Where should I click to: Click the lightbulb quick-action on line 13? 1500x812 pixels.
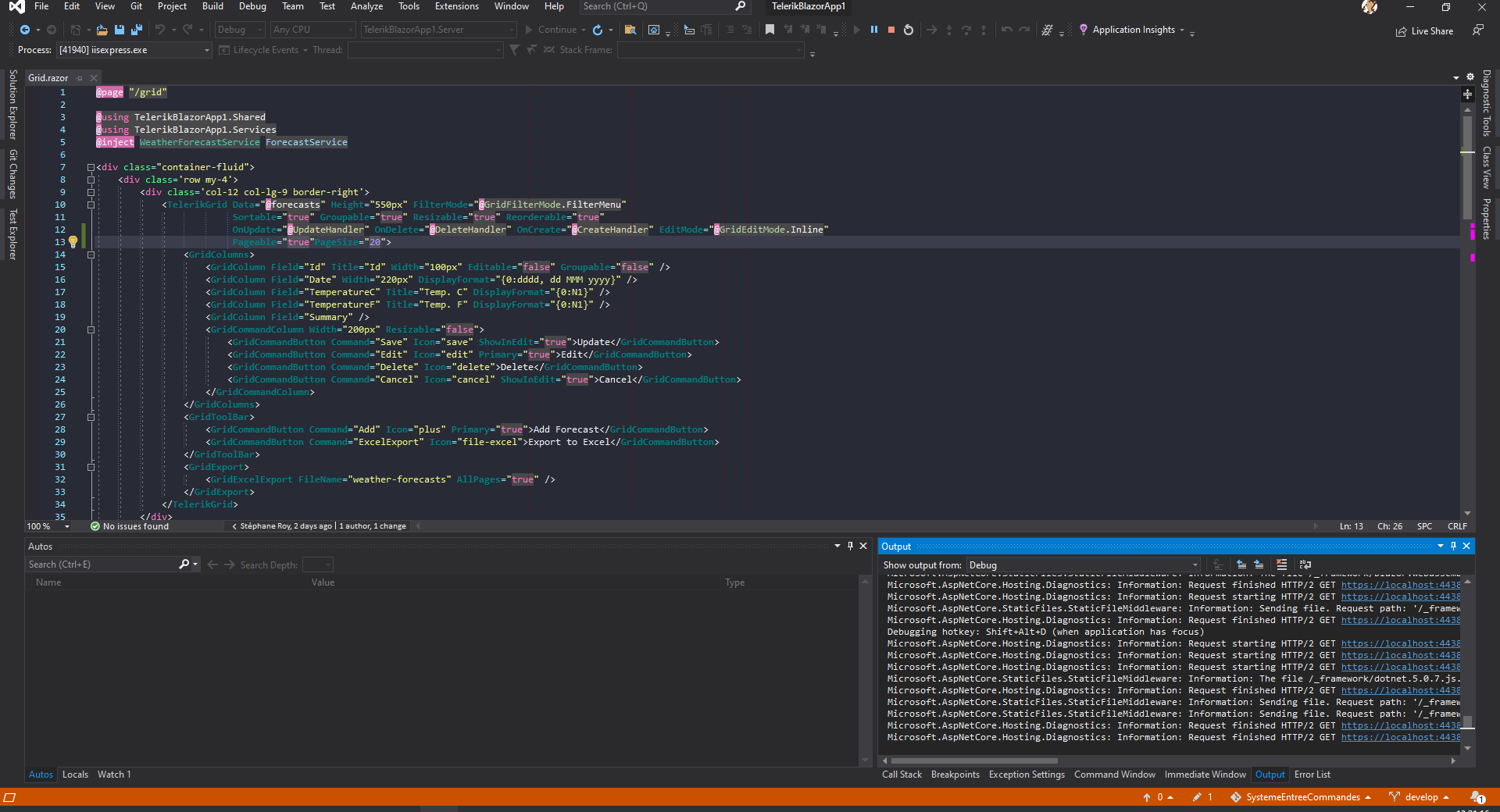click(73, 242)
